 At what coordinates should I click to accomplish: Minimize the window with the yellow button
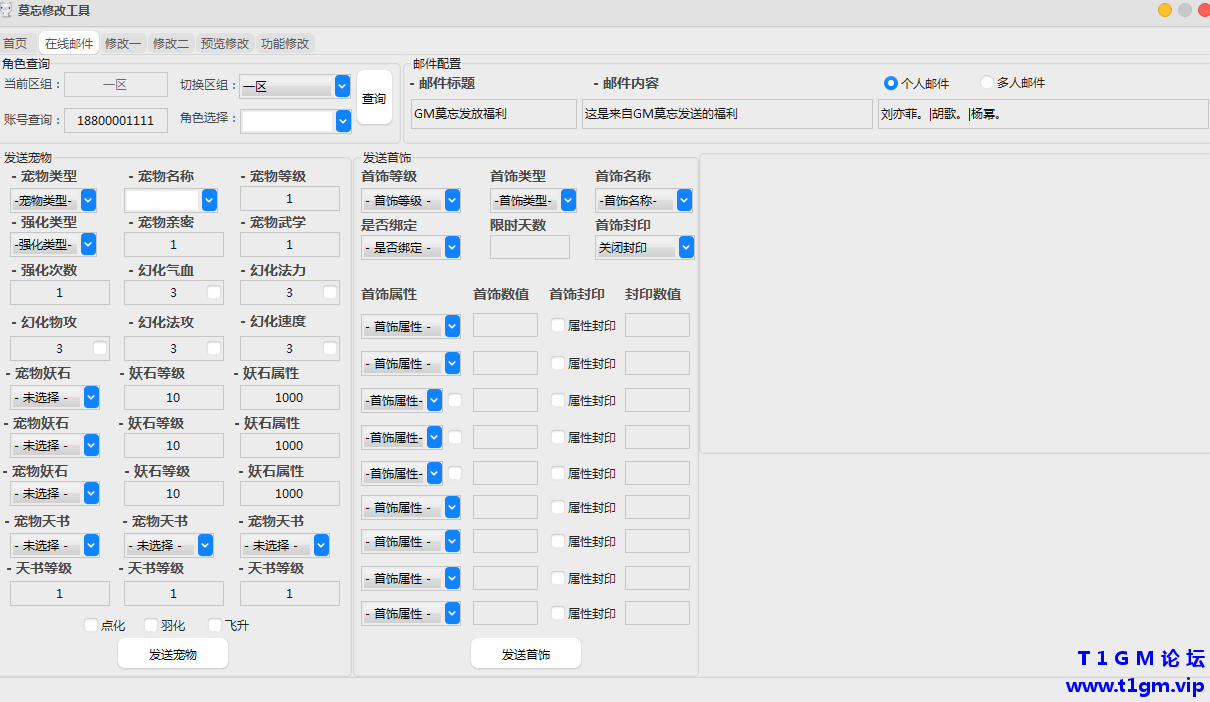tap(1165, 10)
